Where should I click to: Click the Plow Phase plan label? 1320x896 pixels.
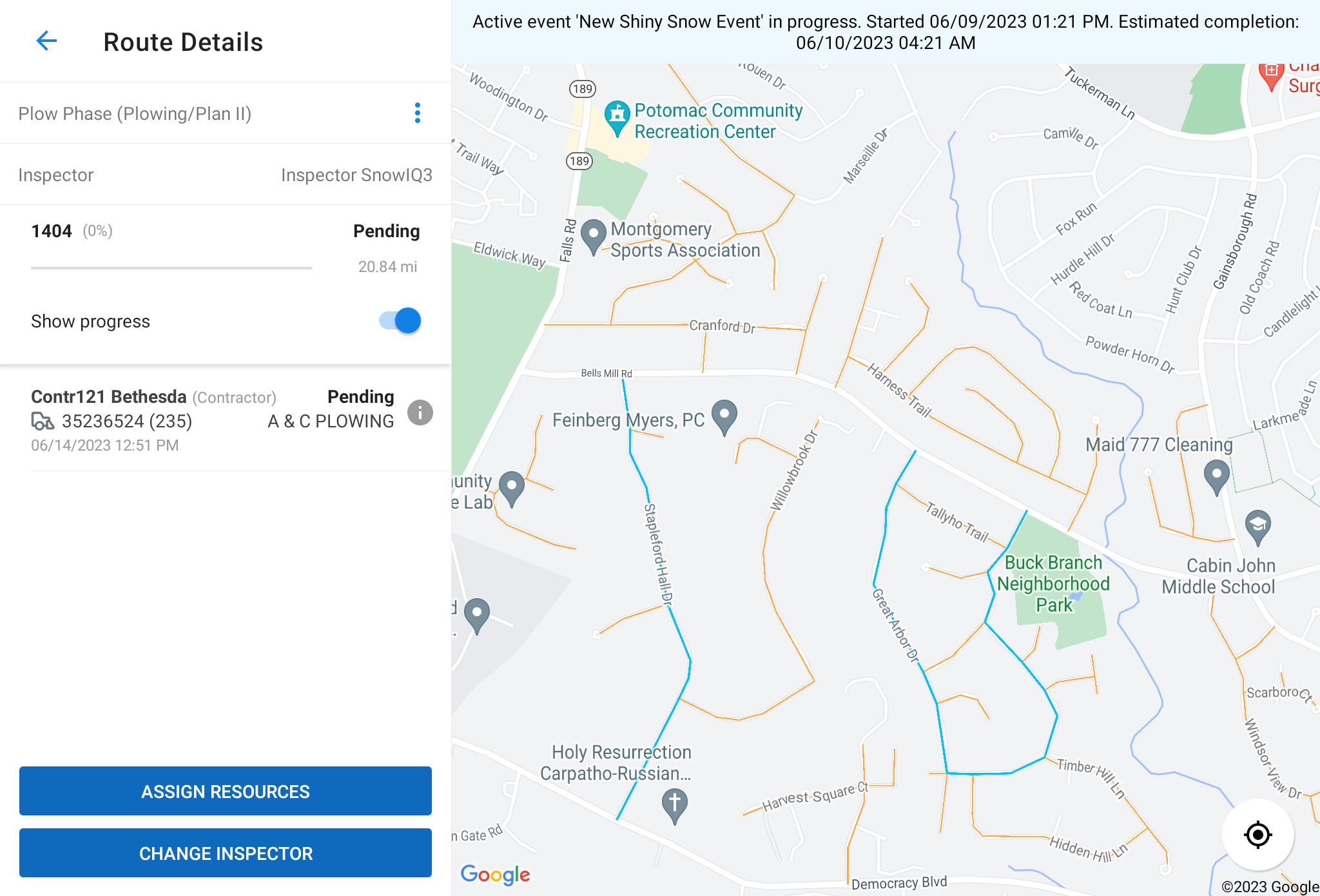(x=135, y=113)
